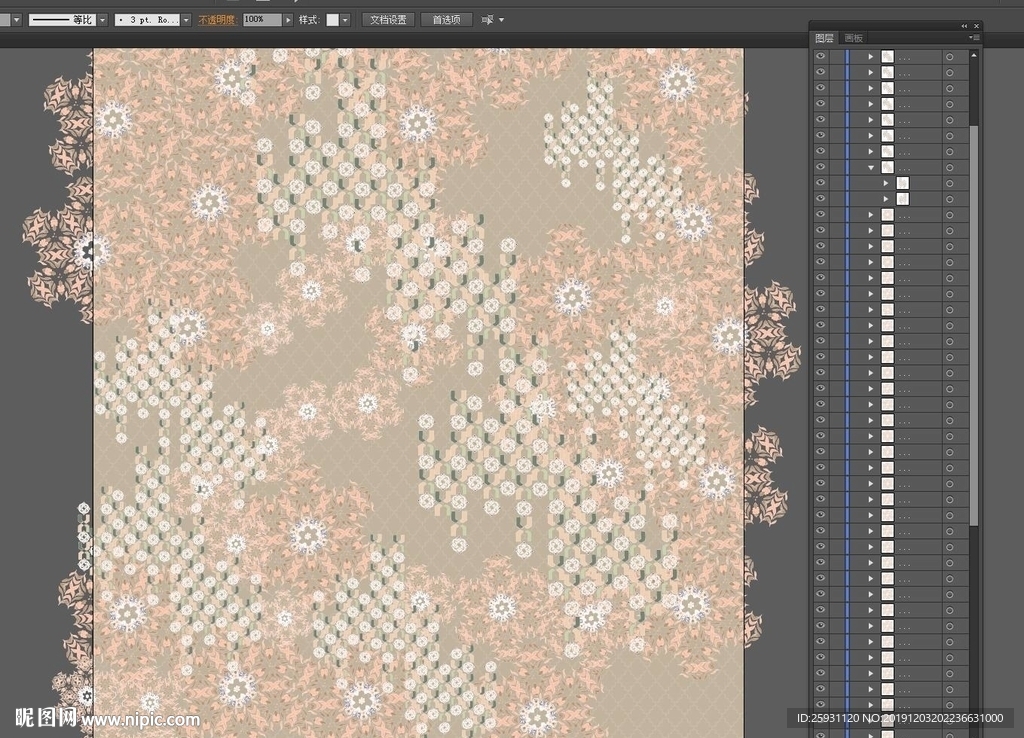Open the opacity slider arrow beside 100%
1024x738 pixels.
point(289,19)
